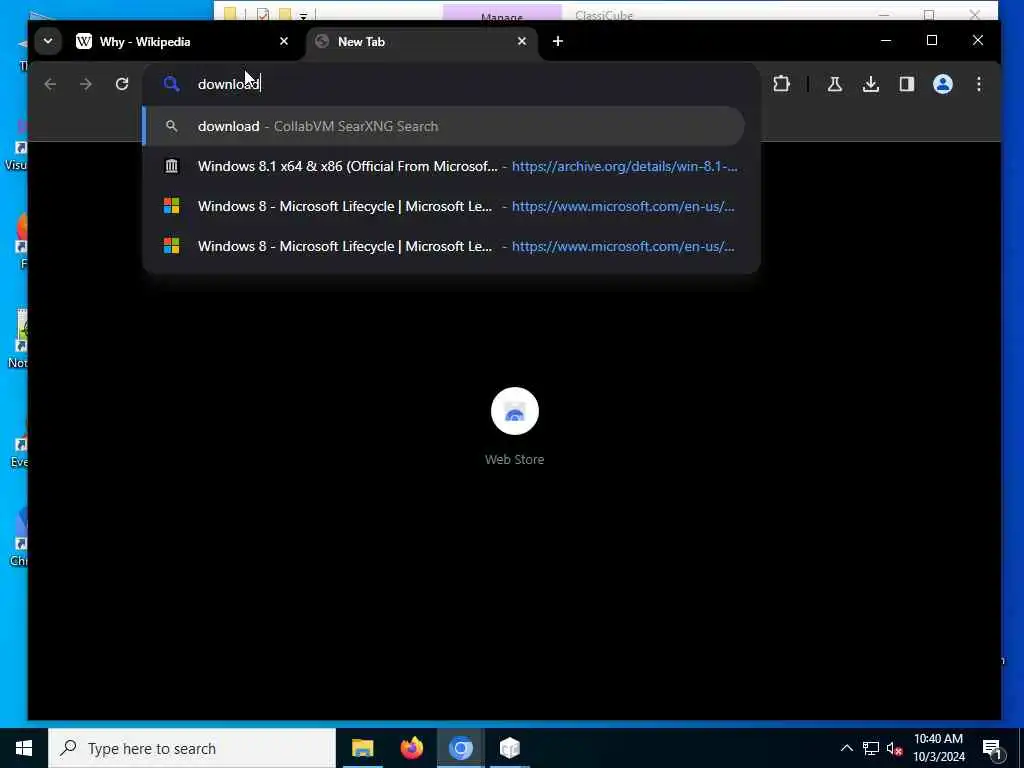Focus the address bar containing 'download'
Viewport: 1024px width, 768px height.
point(451,84)
